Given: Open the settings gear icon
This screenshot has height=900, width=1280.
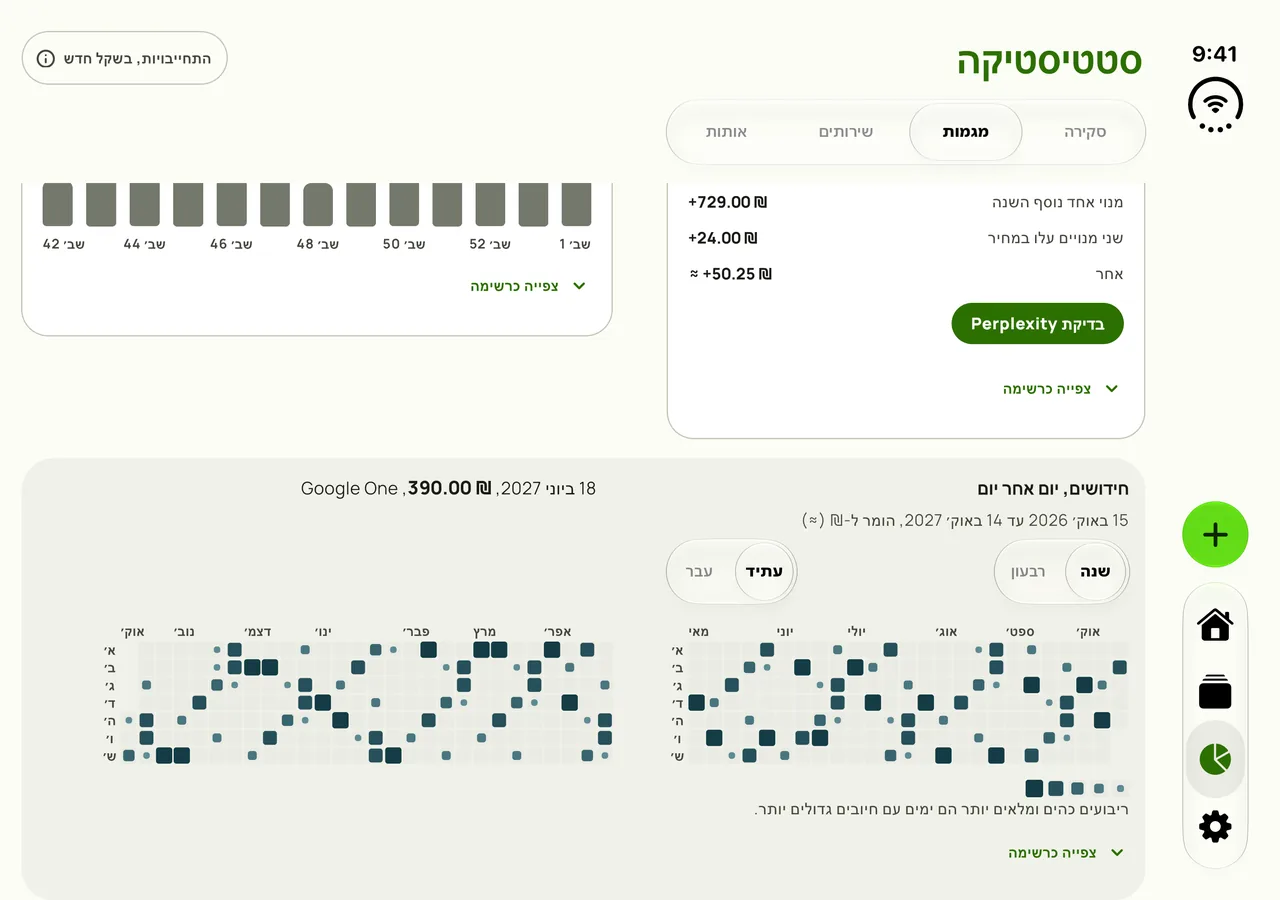Looking at the screenshot, I should (1215, 826).
